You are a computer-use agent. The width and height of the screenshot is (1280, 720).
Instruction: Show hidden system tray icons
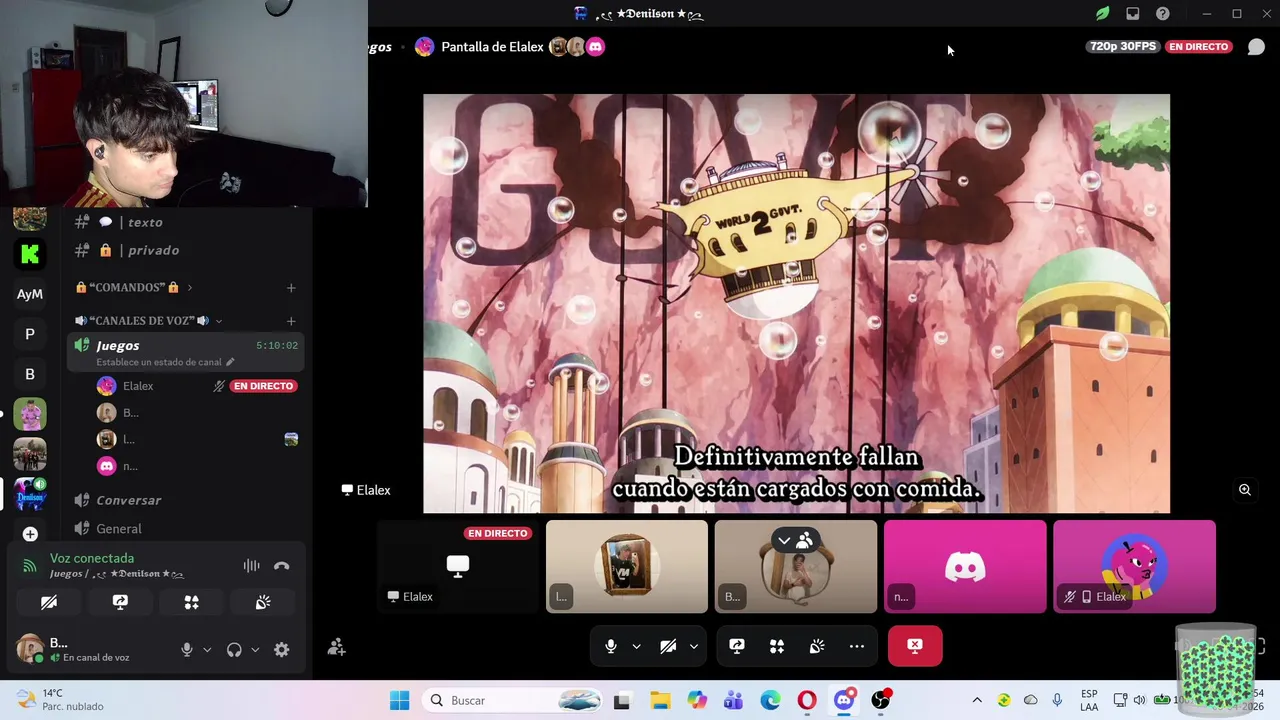point(977,700)
